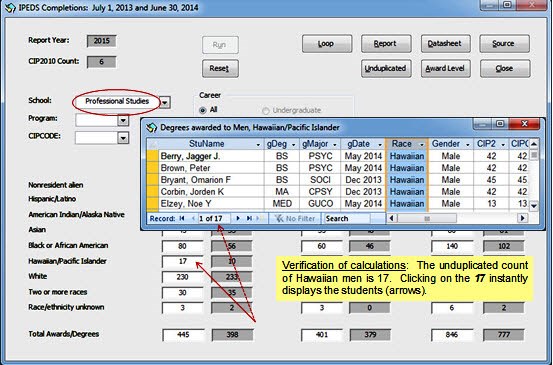This screenshot has height=365, width=553.
Task: Click the No Filter indicator
Action: coord(295,218)
